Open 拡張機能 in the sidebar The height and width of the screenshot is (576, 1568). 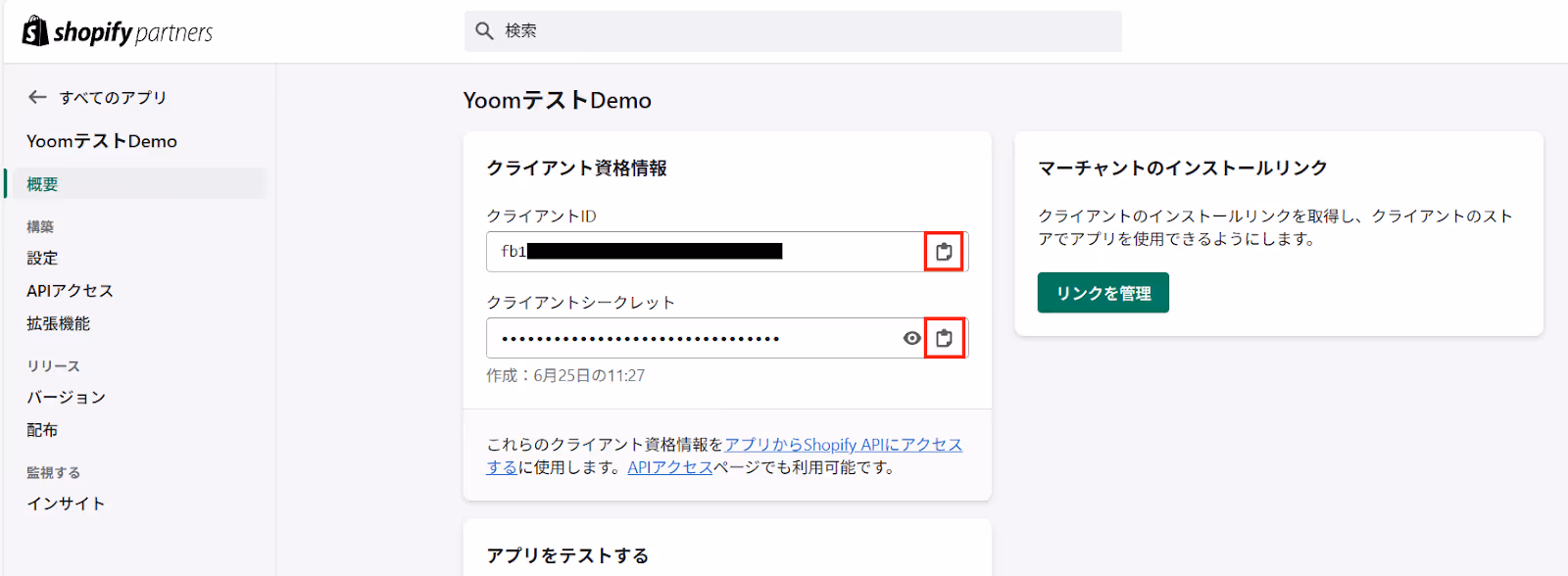coord(58,323)
